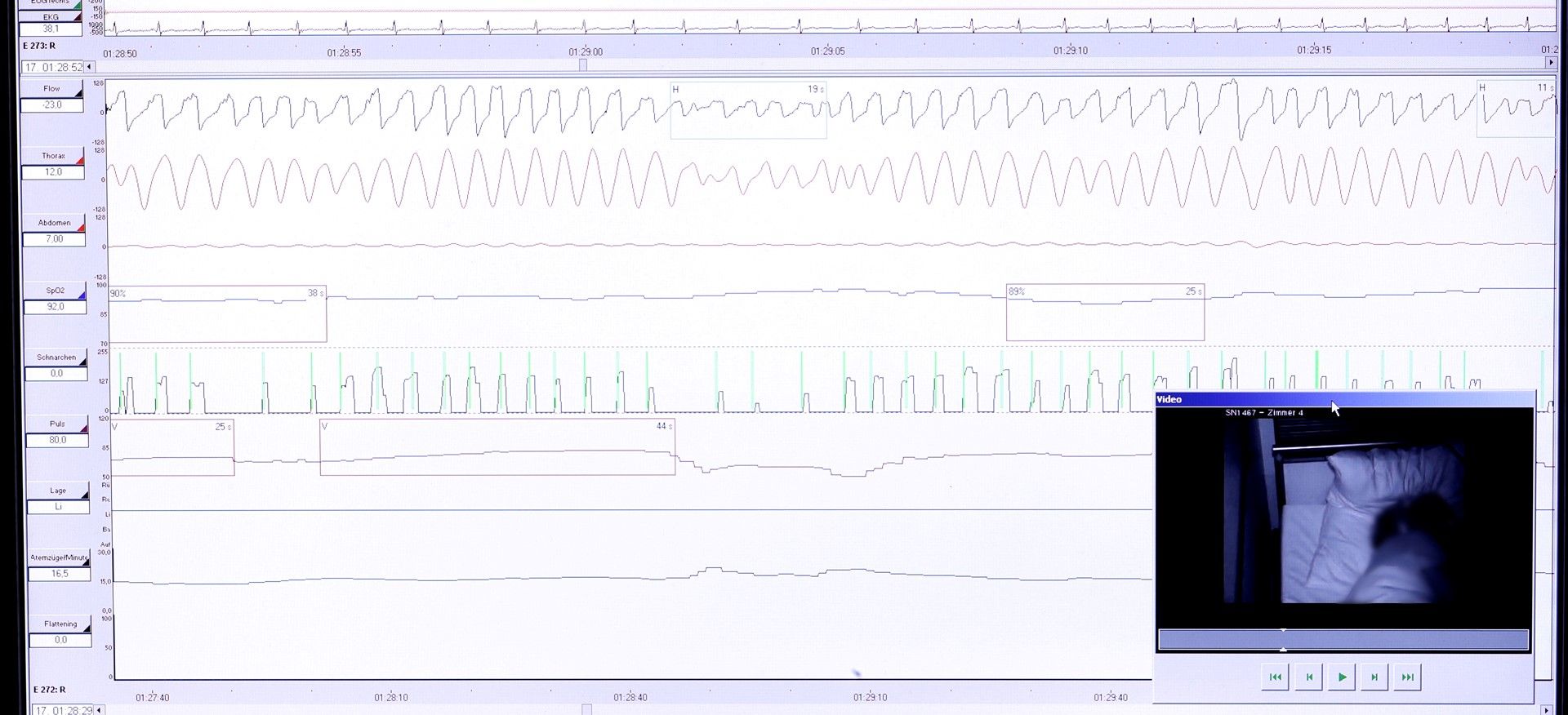Open the Schnarchen channel button
Screen dimensions: 1568x715
pos(56,357)
